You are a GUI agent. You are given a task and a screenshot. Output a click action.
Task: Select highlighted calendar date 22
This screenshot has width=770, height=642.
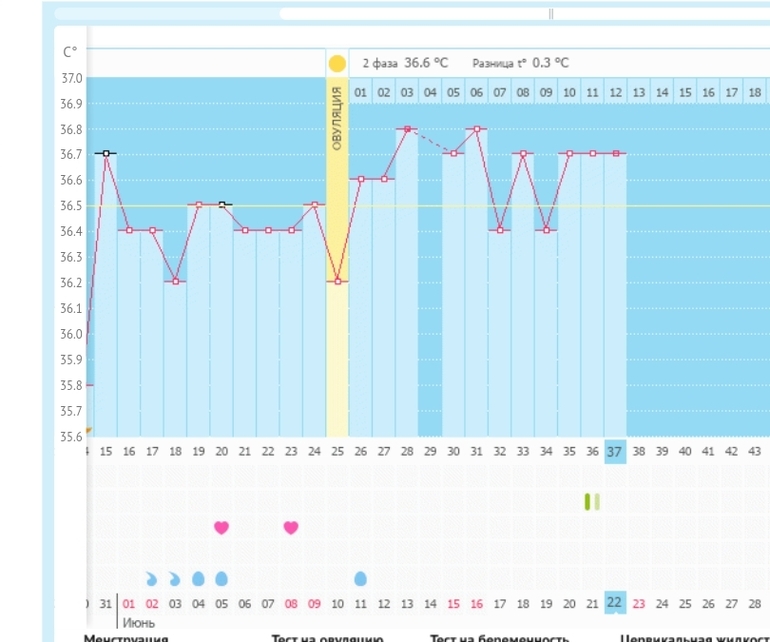pyautogui.click(x=615, y=603)
